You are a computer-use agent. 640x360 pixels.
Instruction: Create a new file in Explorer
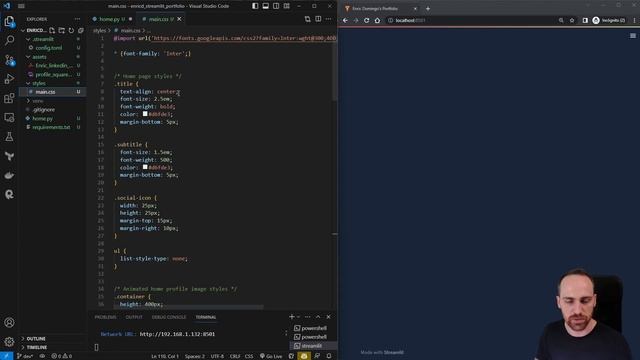coord(52,31)
